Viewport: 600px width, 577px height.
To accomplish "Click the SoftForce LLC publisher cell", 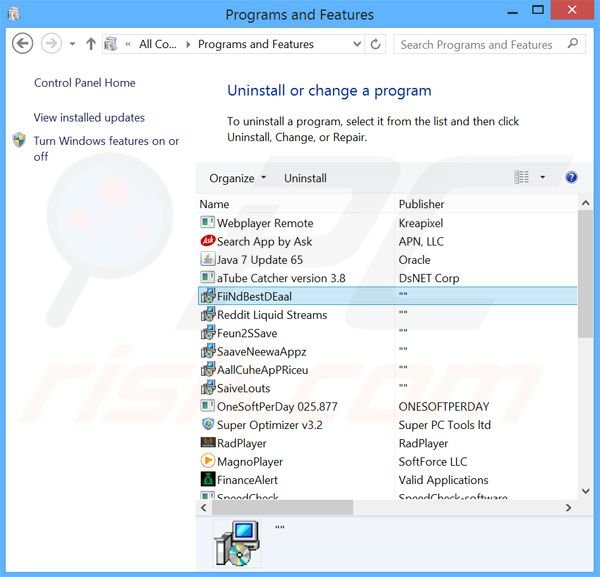I will [433, 461].
